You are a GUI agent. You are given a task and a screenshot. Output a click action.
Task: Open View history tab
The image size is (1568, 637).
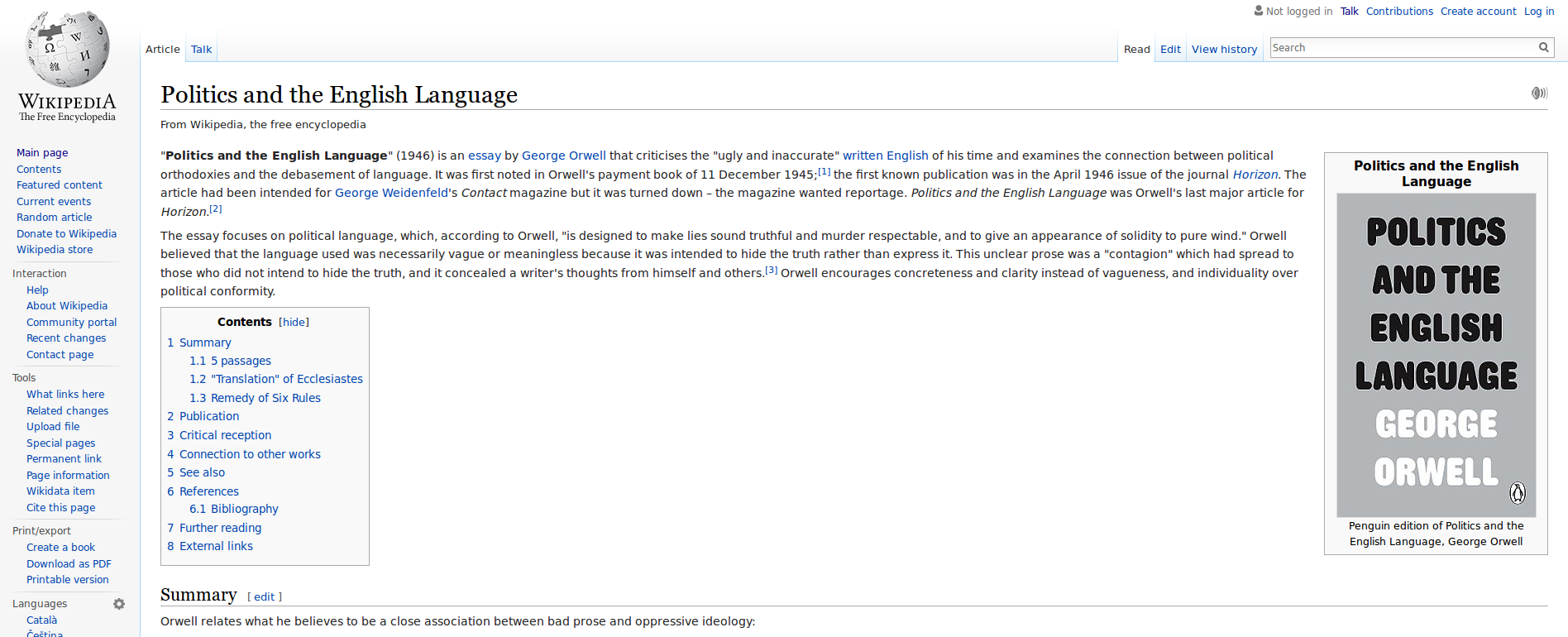click(1225, 49)
